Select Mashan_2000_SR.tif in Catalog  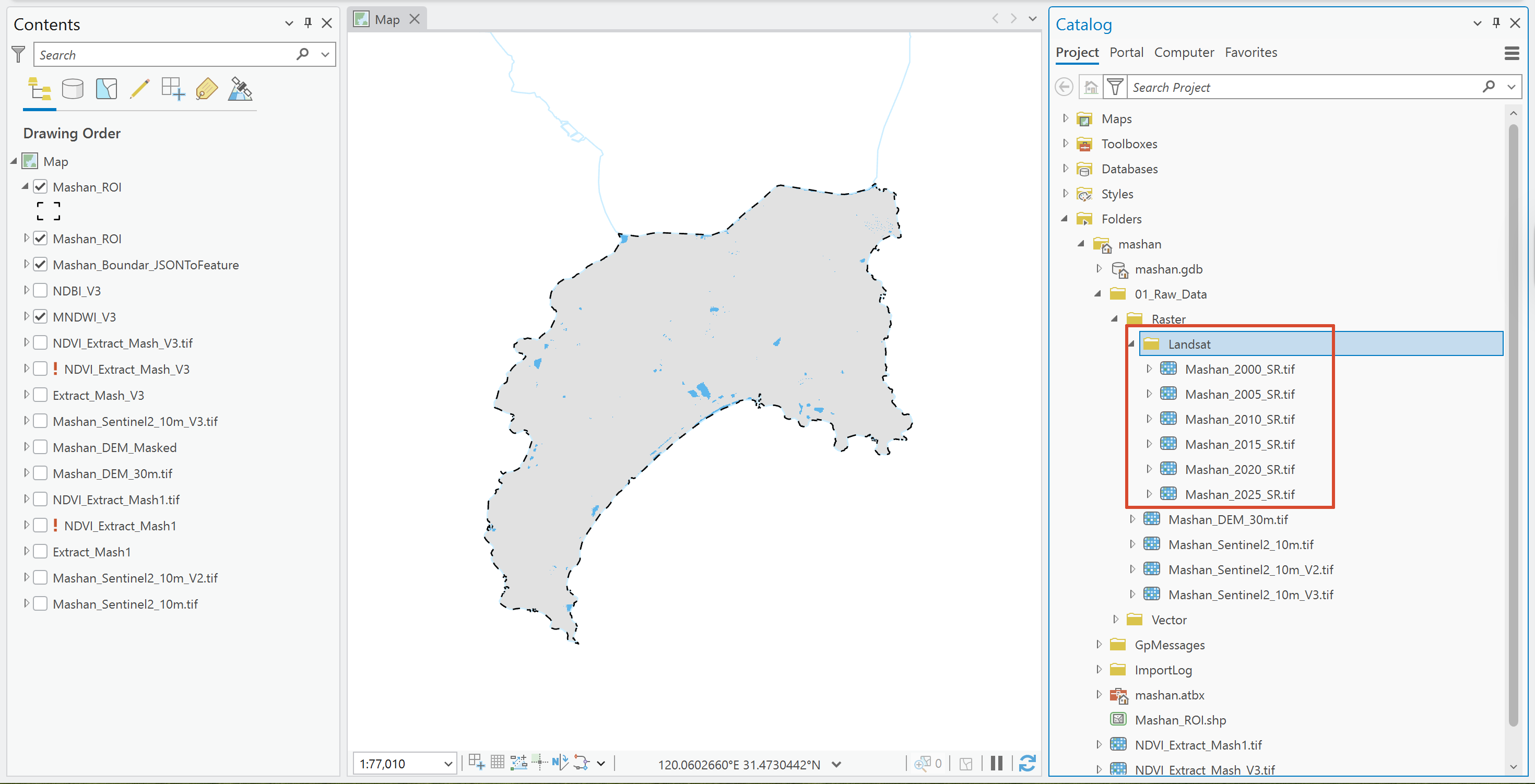(1239, 369)
